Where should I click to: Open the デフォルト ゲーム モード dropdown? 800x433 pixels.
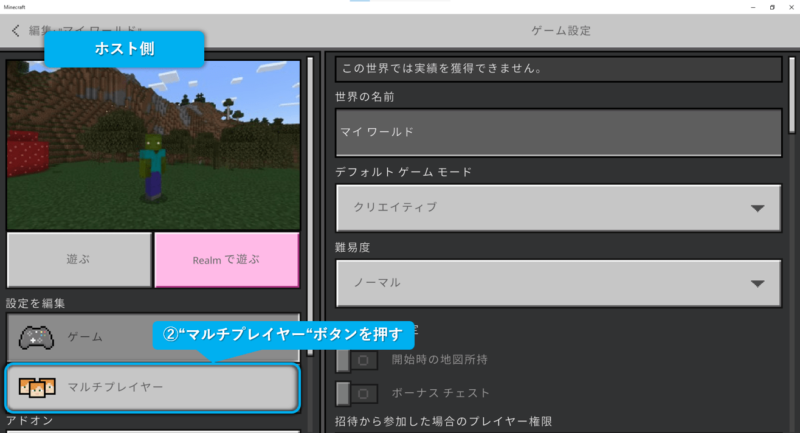(x=558, y=208)
